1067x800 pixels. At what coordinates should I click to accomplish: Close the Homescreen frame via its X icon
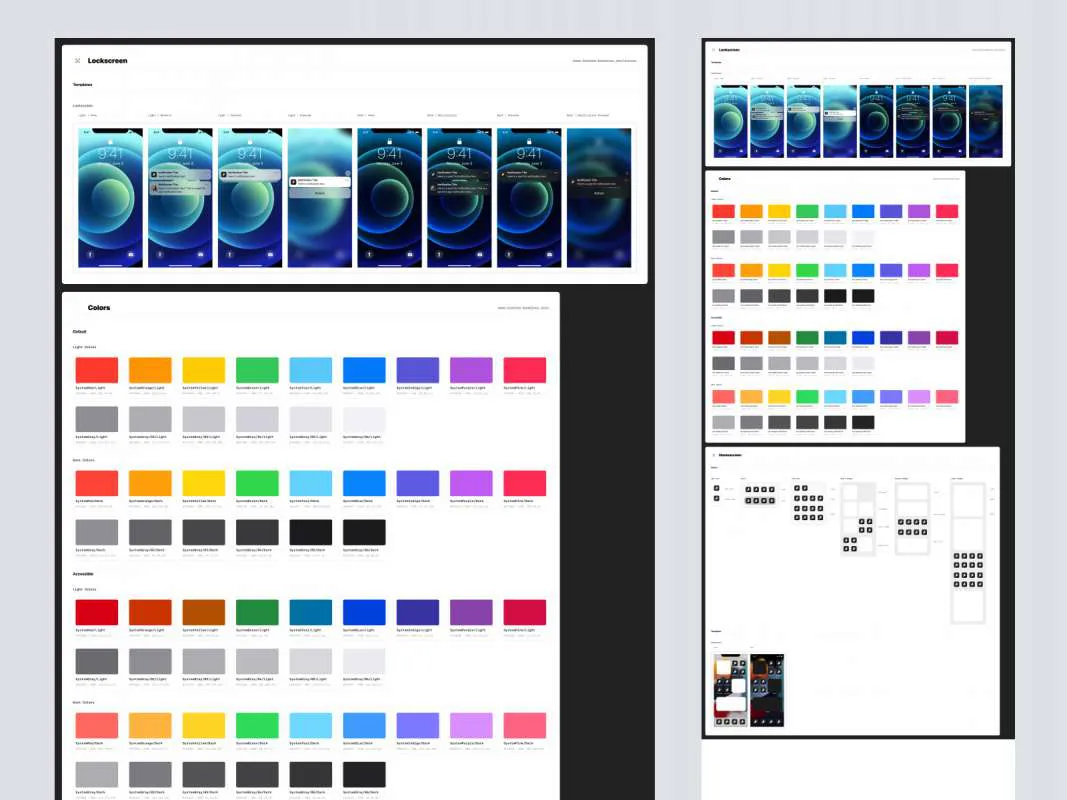[x=714, y=455]
